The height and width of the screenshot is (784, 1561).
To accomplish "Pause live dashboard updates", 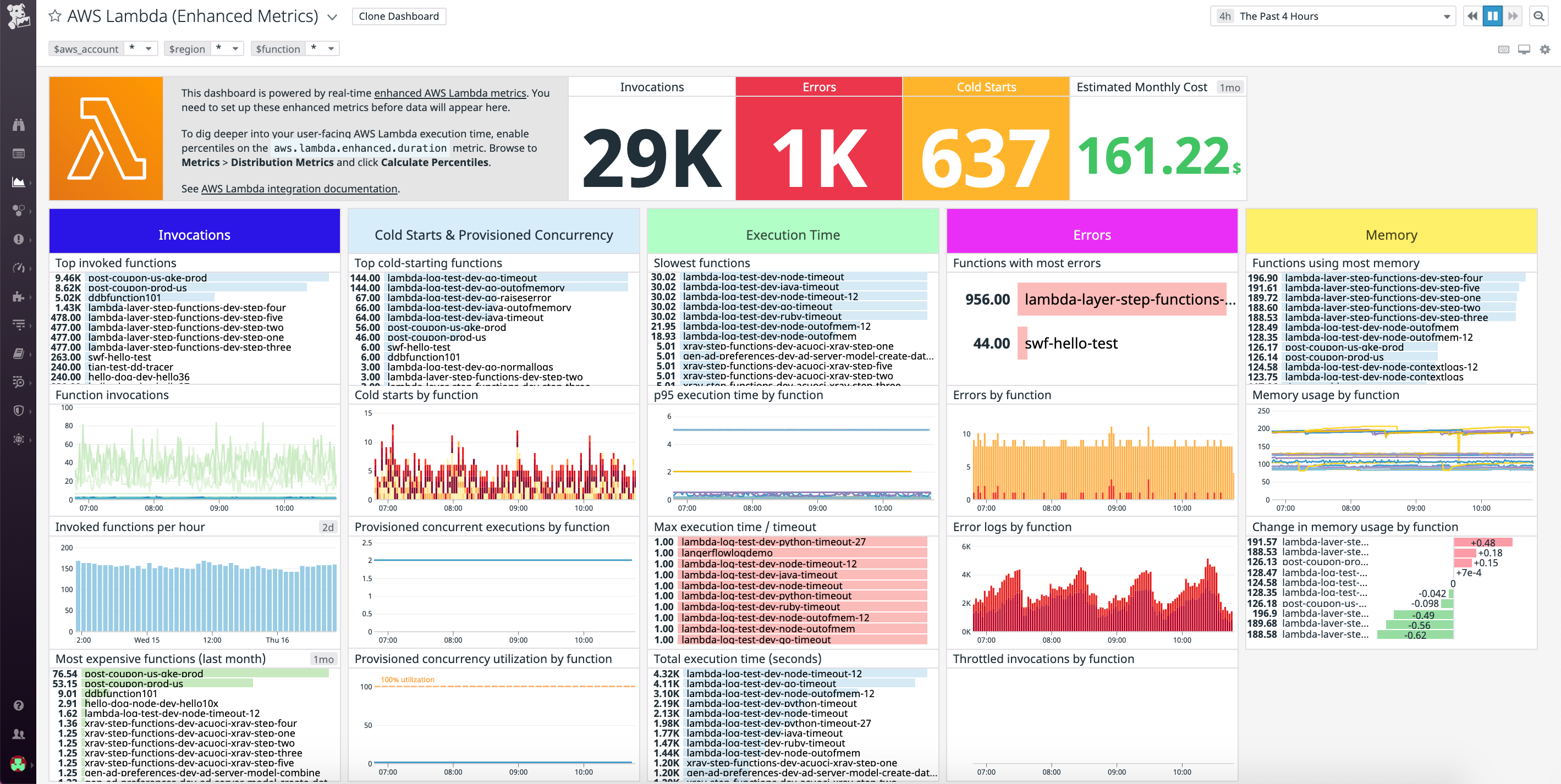I will tap(1493, 16).
